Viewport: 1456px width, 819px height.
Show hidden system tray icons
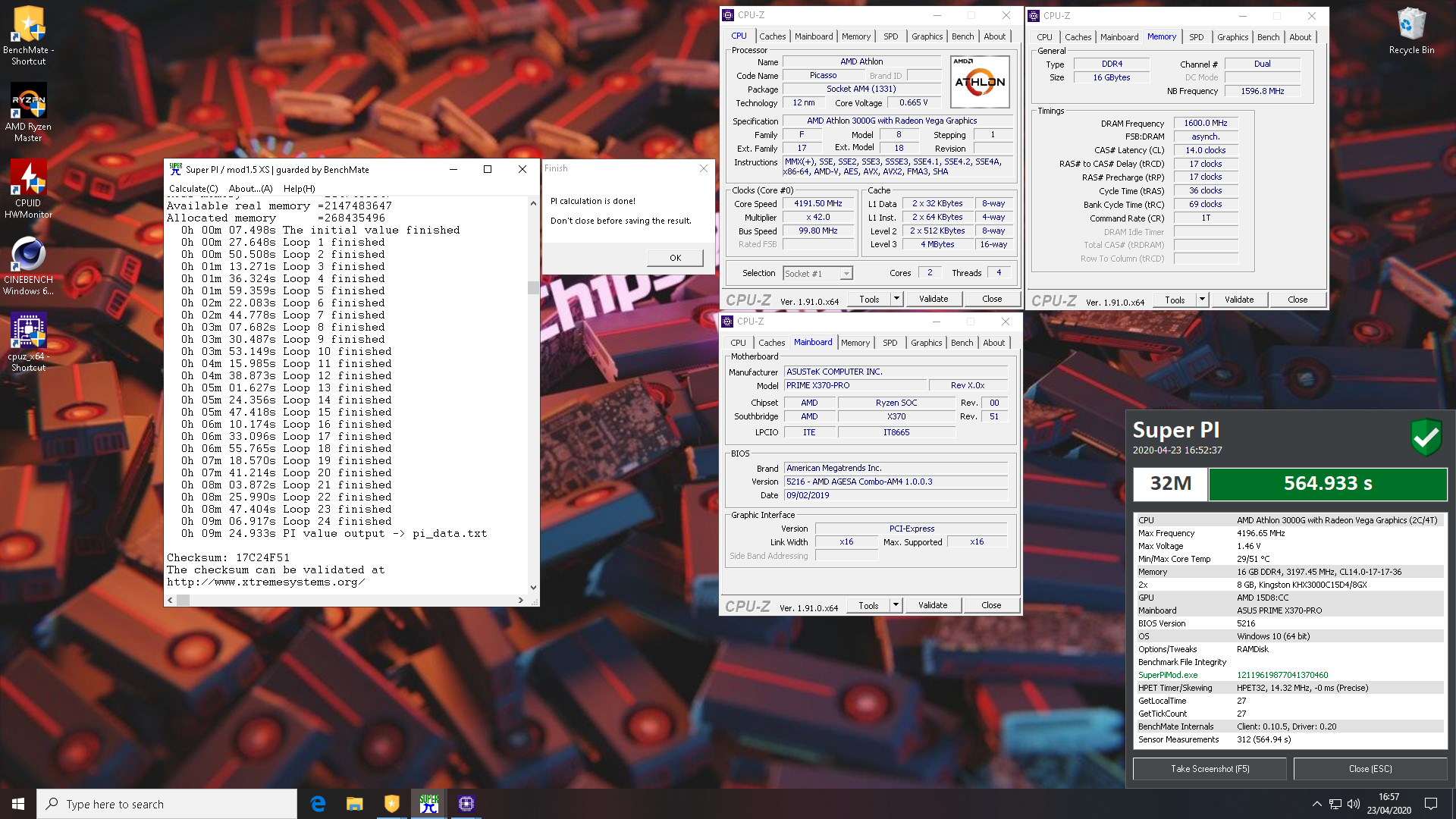pos(1316,804)
